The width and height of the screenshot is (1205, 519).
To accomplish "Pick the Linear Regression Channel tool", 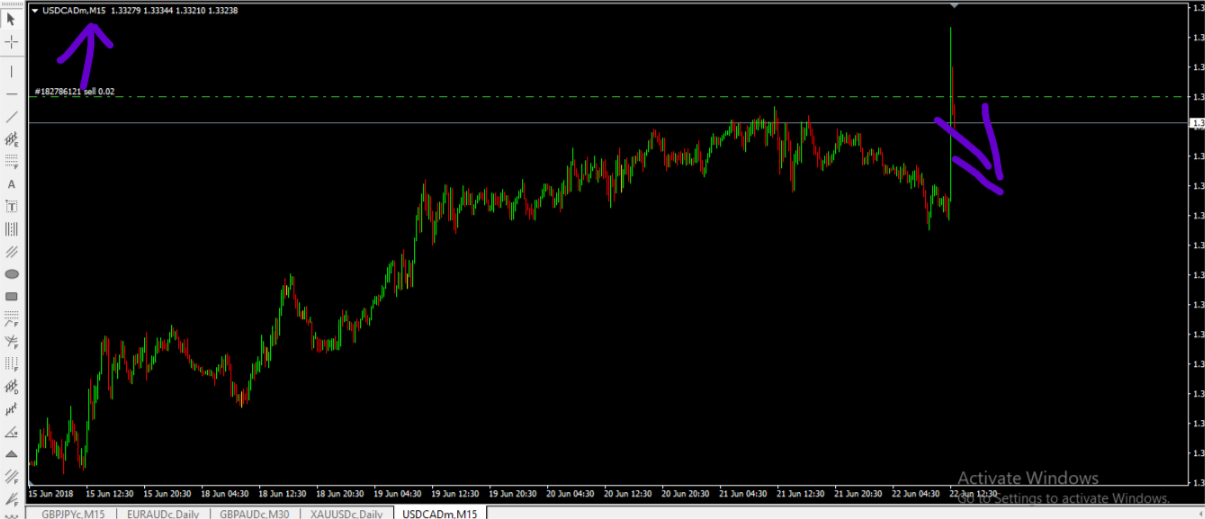I will point(12,409).
